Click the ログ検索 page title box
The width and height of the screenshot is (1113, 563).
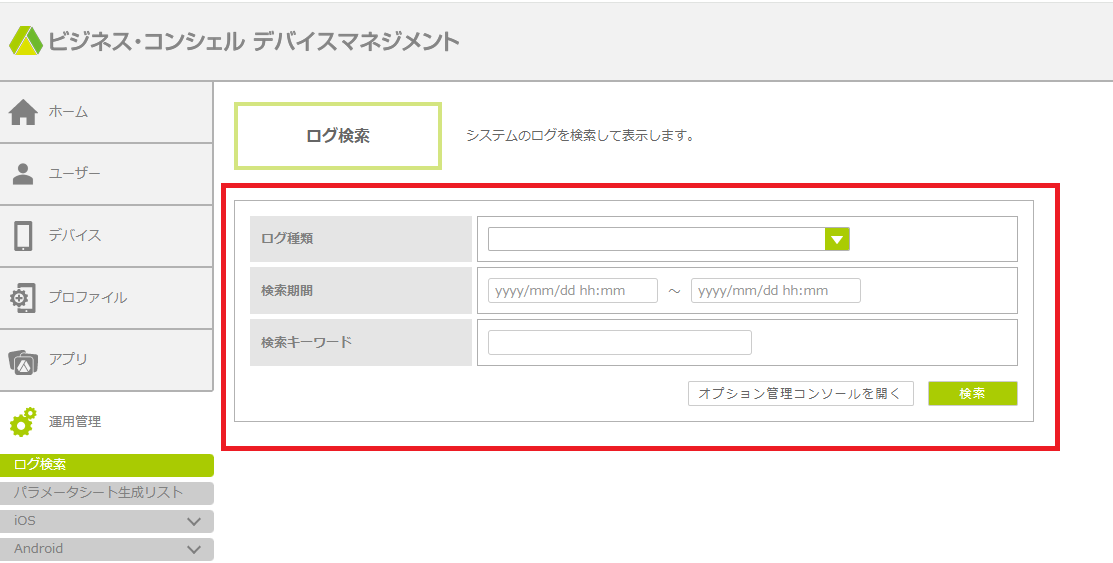pyautogui.click(x=338, y=136)
